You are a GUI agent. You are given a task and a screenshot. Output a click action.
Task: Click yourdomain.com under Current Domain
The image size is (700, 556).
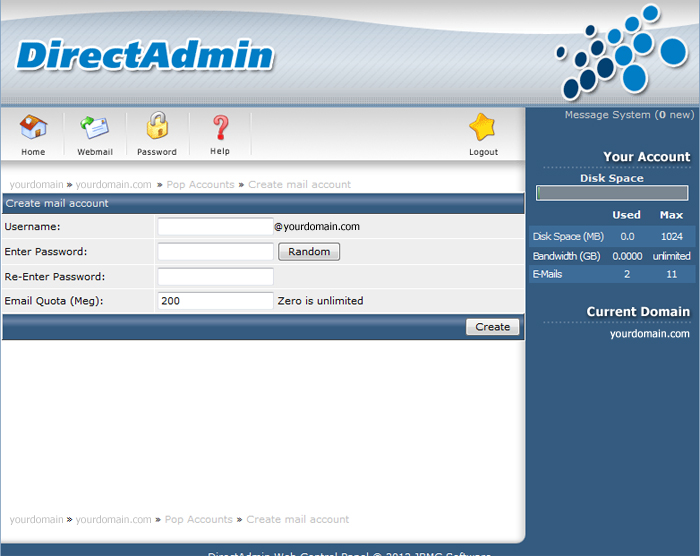[x=650, y=334]
